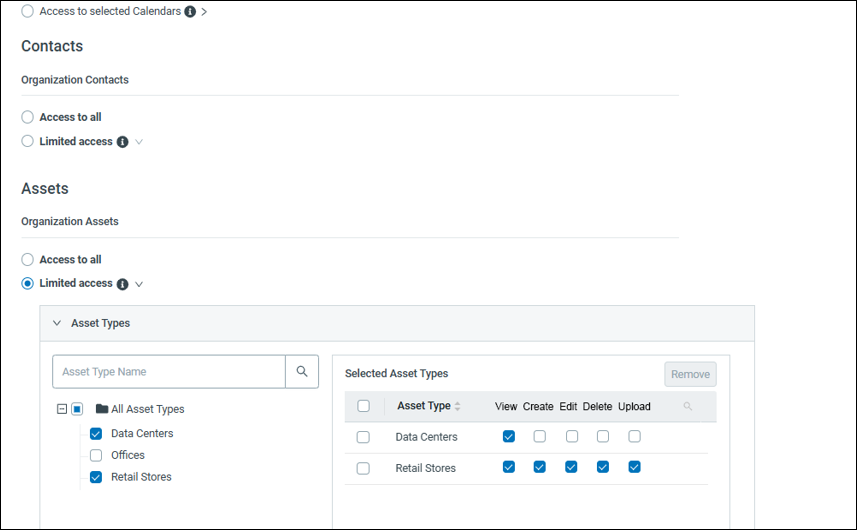
Task: Click the All Asset Types tree label
Action: tap(148, 409)
